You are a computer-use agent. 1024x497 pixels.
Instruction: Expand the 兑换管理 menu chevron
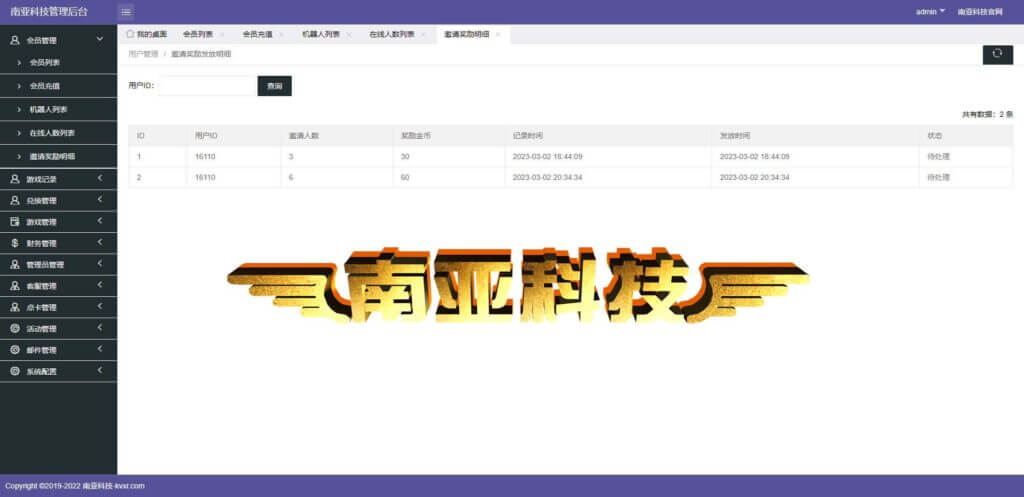pyautogui.click(x=100, y=199)
